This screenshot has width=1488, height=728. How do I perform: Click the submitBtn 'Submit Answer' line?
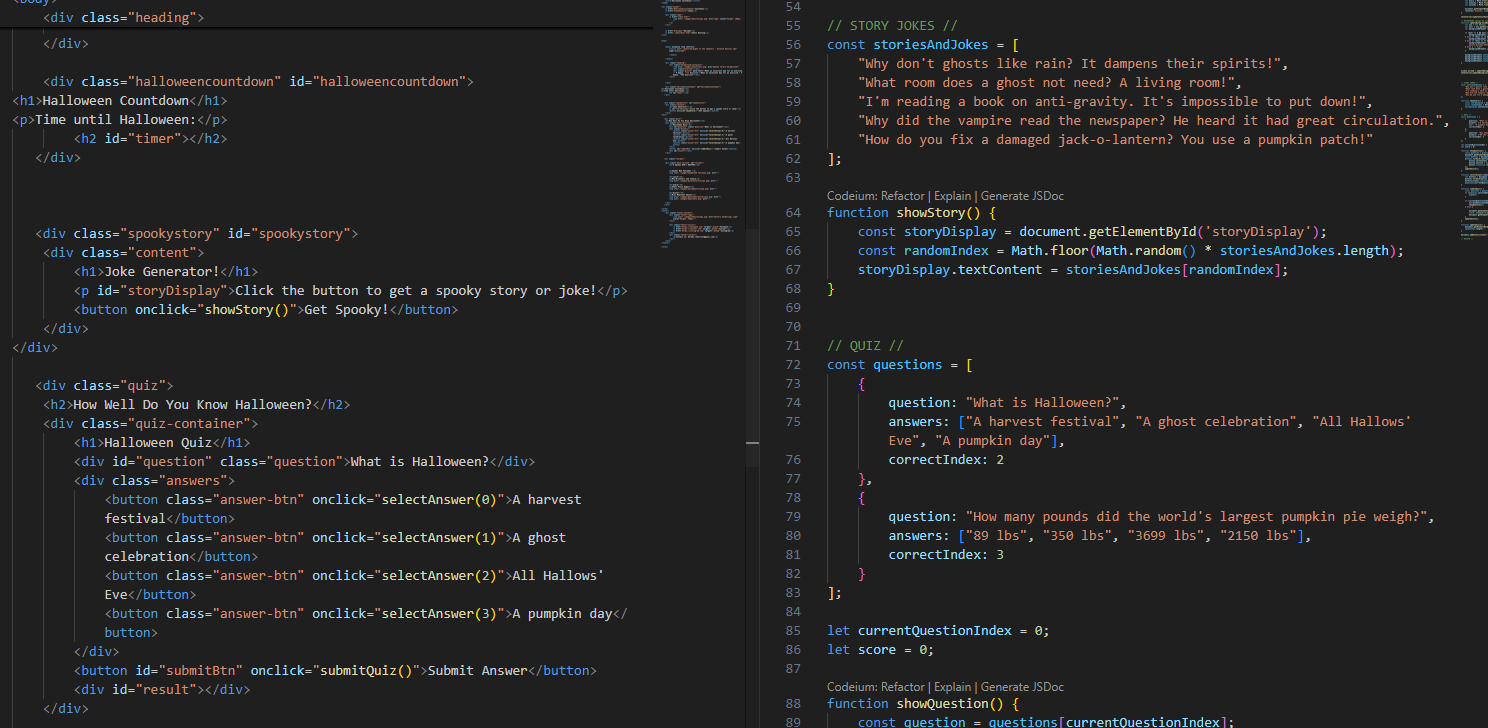(335, 671)
